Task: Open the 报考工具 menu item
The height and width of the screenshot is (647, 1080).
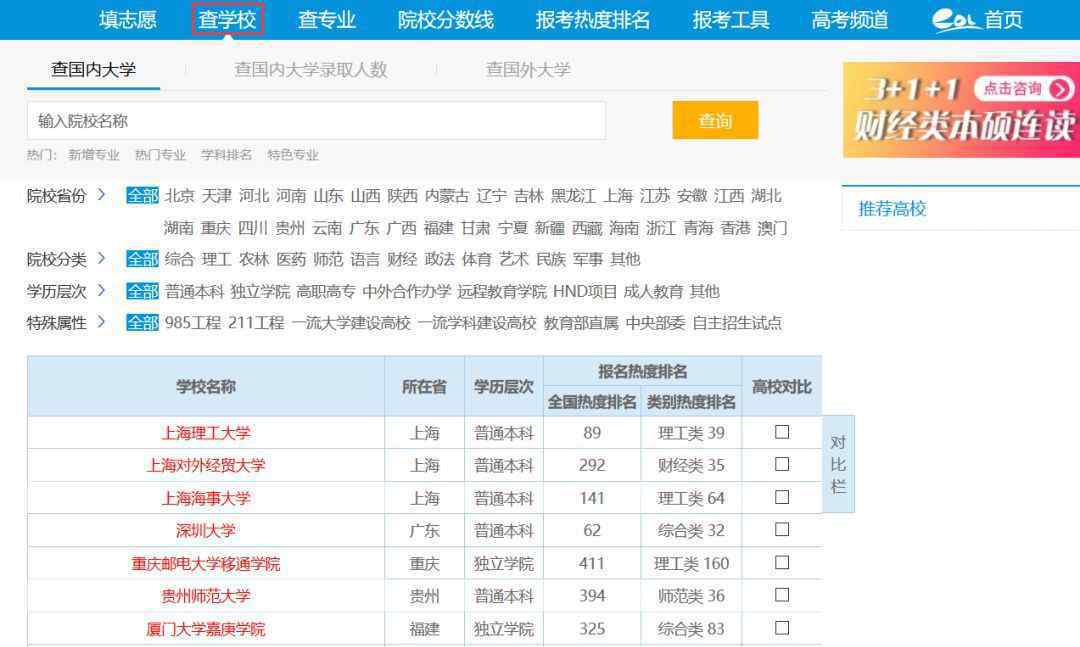Action: pyautogui.click(x=731, y=19)
